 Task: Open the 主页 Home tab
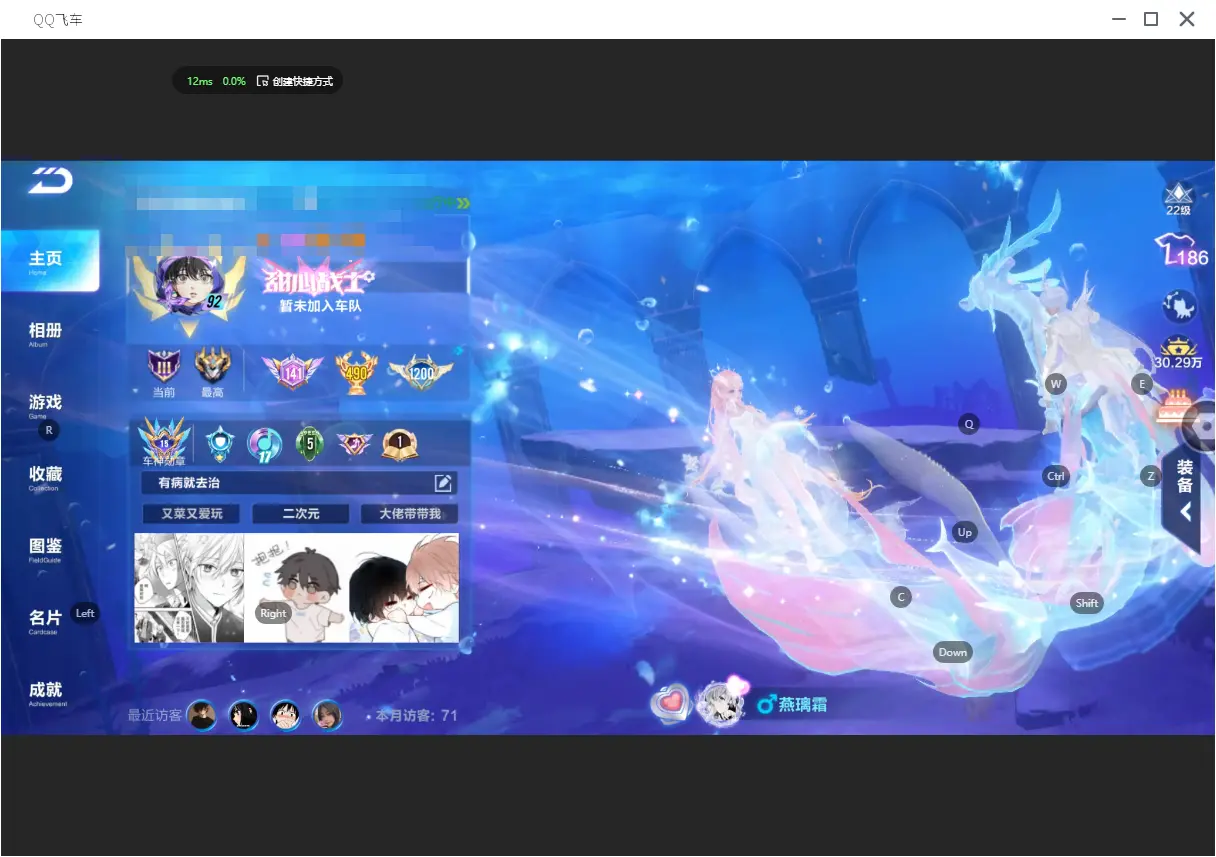click(x=49, y=260)
